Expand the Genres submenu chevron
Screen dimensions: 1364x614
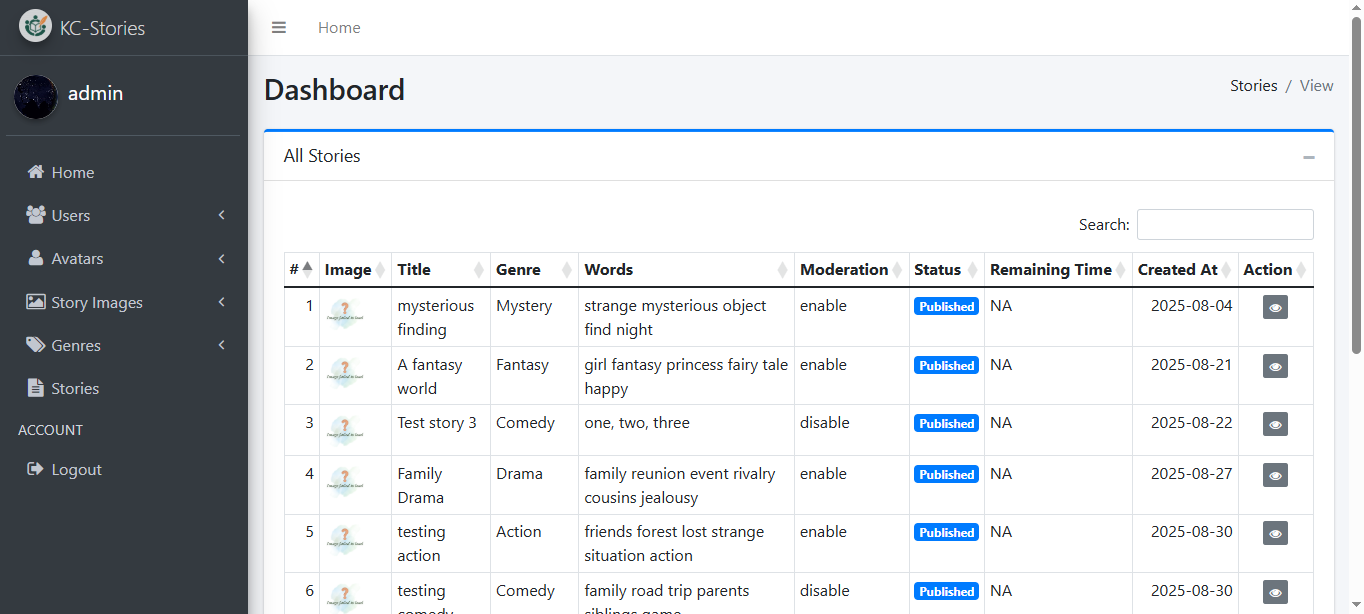pos(222,345)
